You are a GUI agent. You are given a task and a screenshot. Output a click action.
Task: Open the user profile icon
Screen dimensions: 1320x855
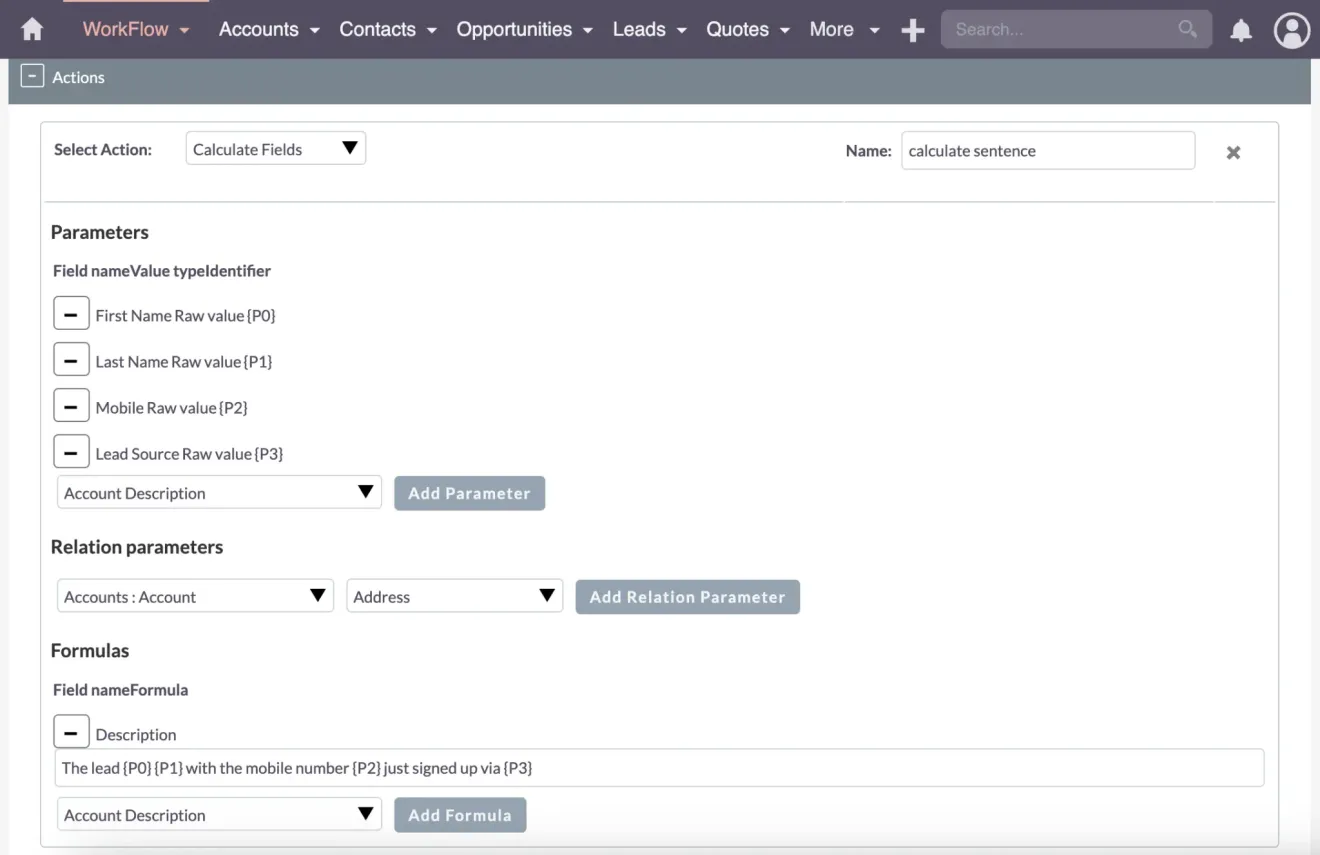[x=1291, y=30]
